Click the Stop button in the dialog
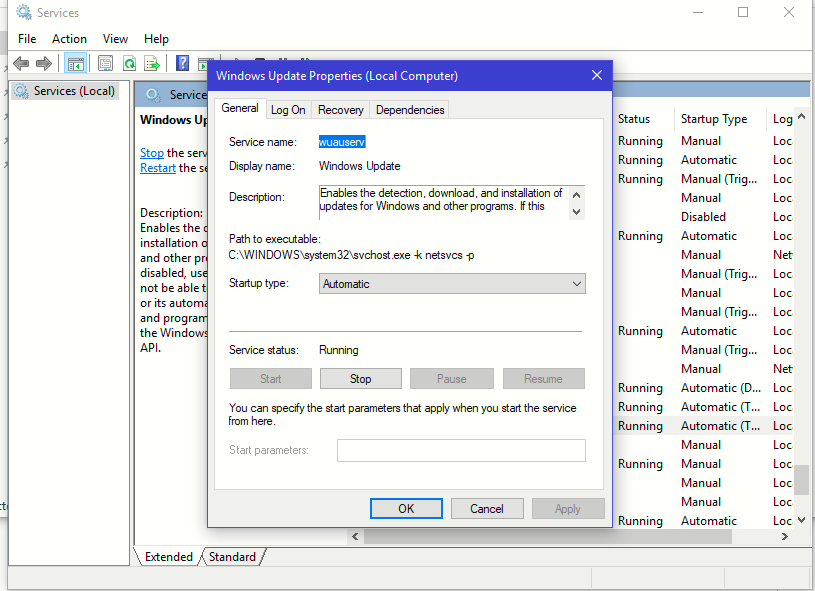The image size is (815, 591). coord(360,379)
